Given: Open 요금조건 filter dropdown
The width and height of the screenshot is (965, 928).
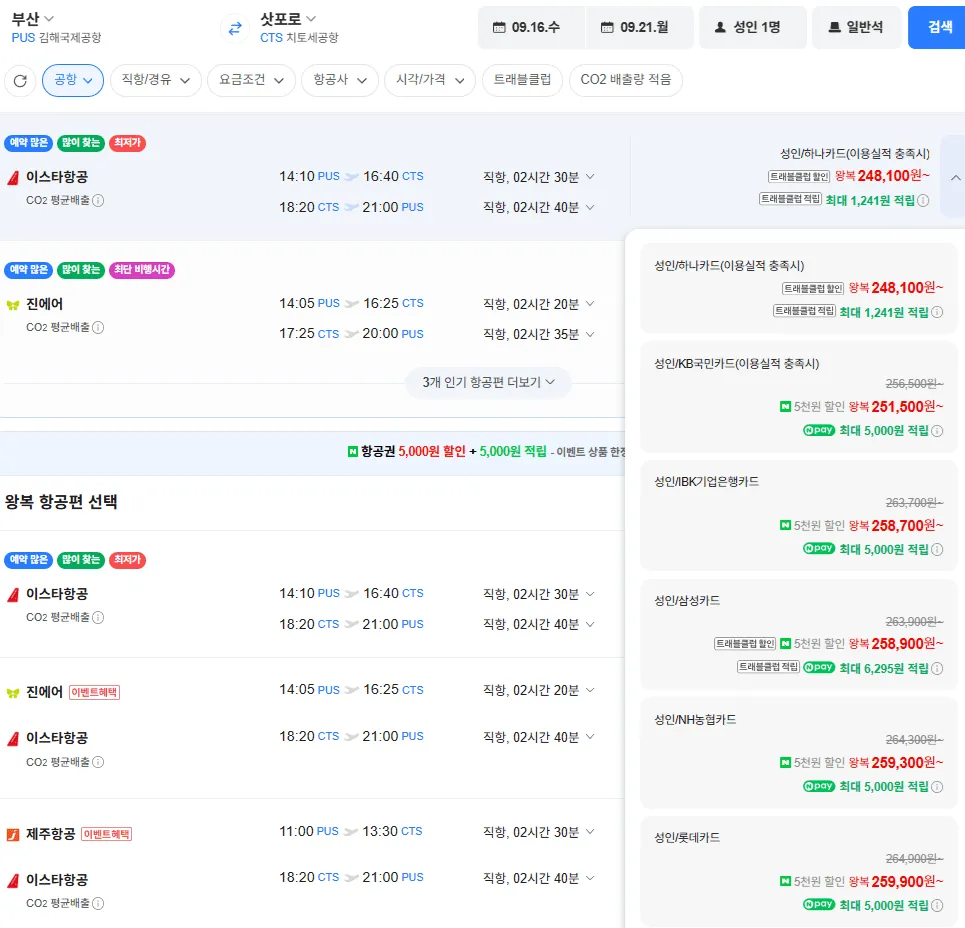Looking at the screenshot, I should point(251,80).
